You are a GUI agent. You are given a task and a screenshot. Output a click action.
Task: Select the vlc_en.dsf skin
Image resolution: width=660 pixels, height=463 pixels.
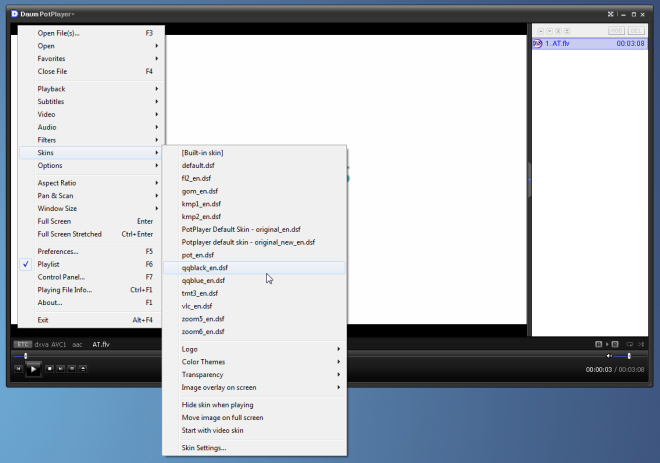coord(254,306)
